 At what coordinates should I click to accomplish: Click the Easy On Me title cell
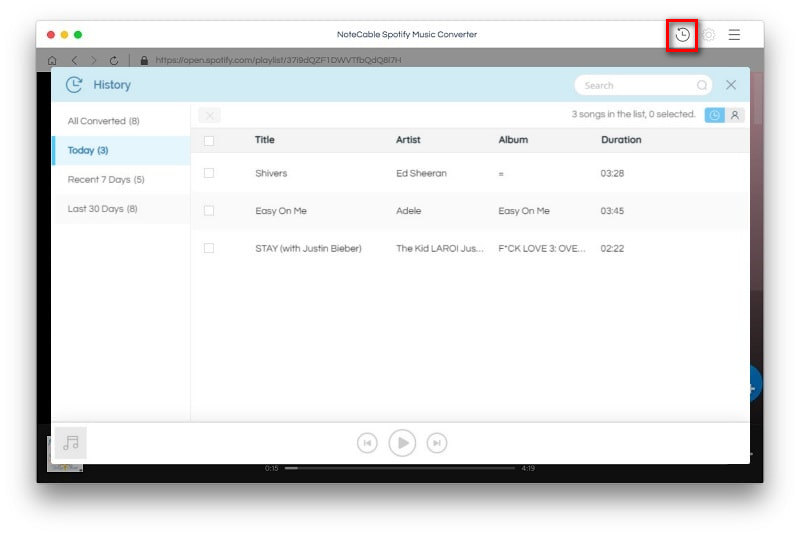281,211
